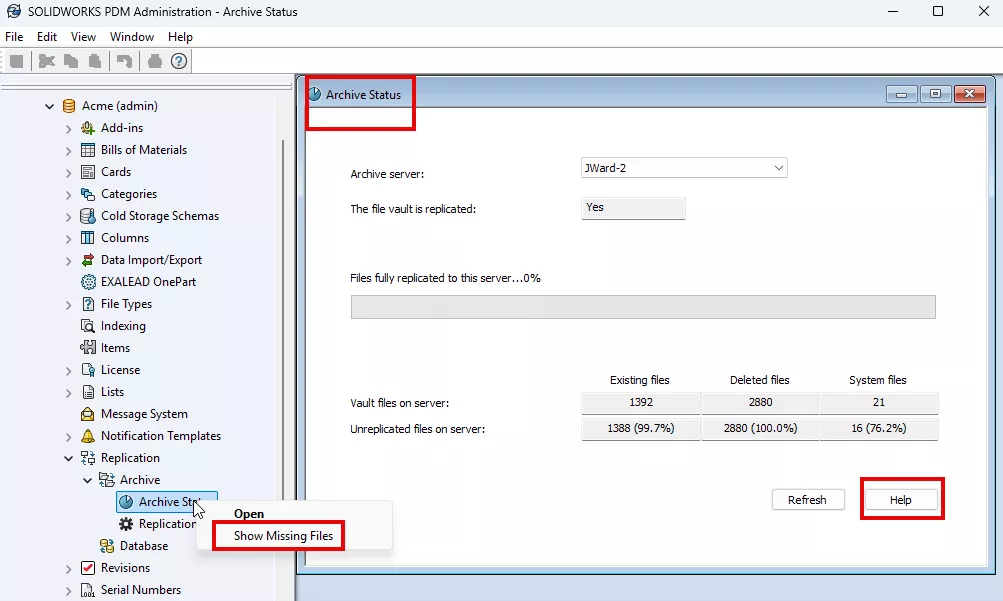This screenshot has width=1003, height=601.
Task: Click the Cards icon in tree
Action: 88,172
